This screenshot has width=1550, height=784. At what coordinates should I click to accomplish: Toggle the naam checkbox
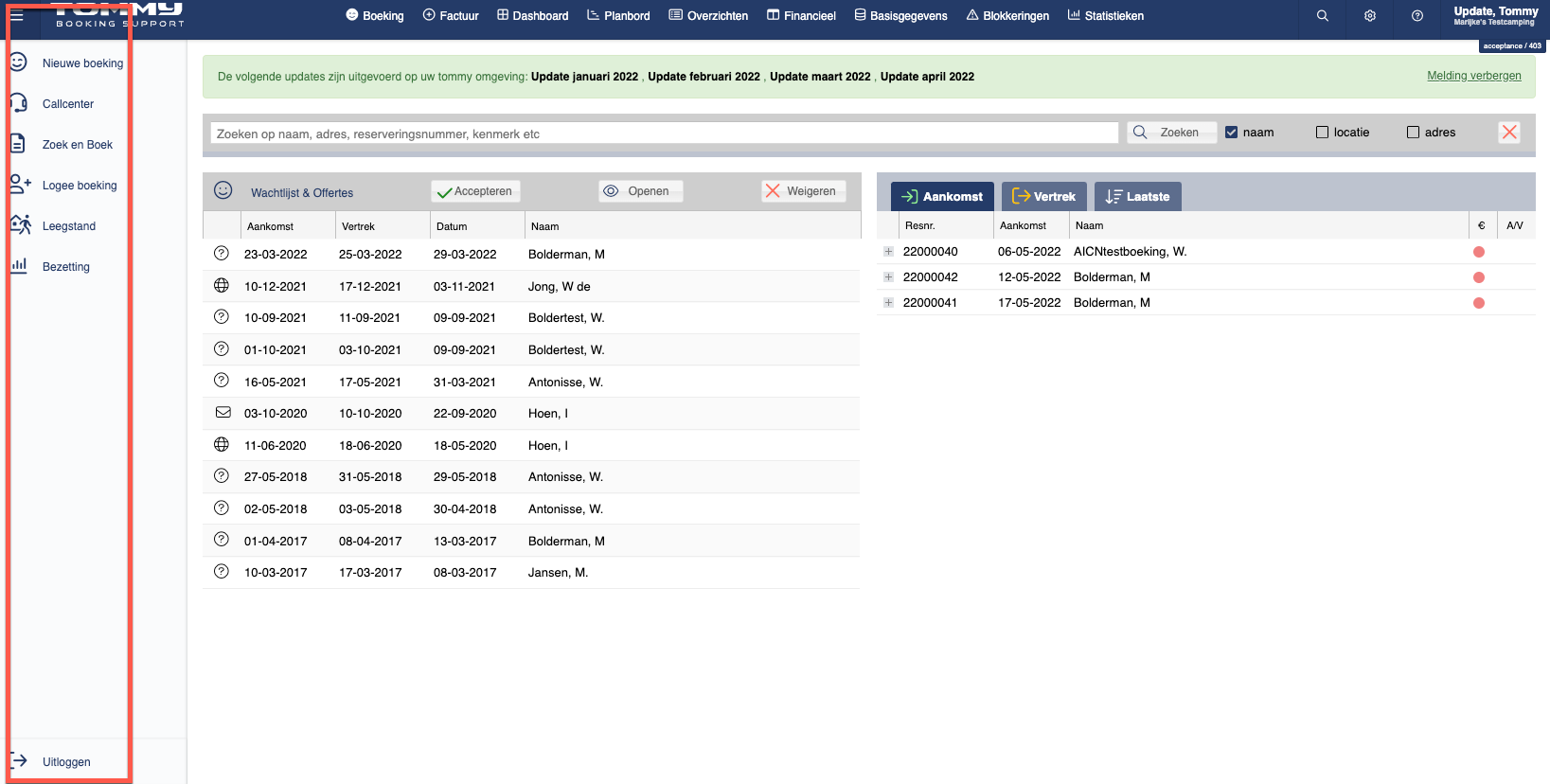tap(1232, 133)
